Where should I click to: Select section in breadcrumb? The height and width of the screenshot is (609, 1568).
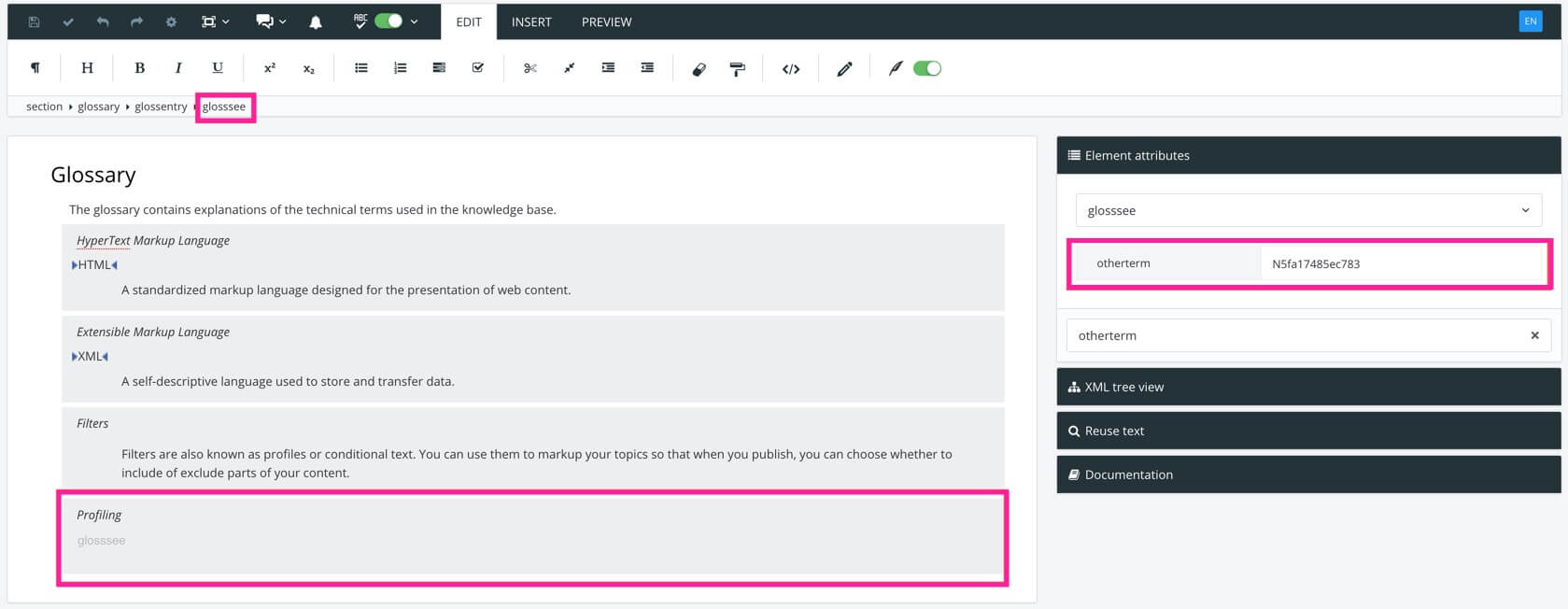44,106
